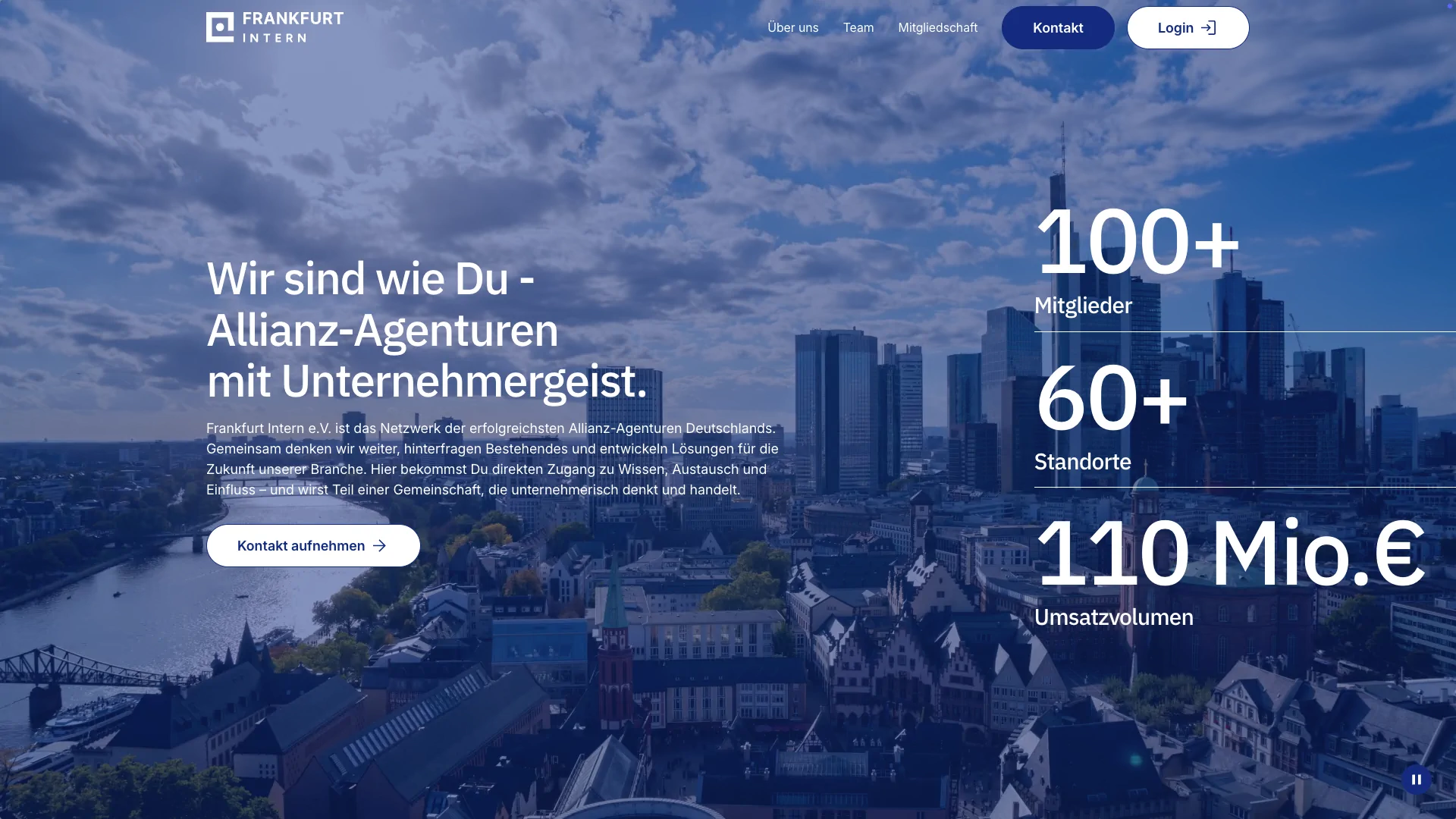1456x819 pixels.
Task: Open the Über uns page
Action: point(792,27)
